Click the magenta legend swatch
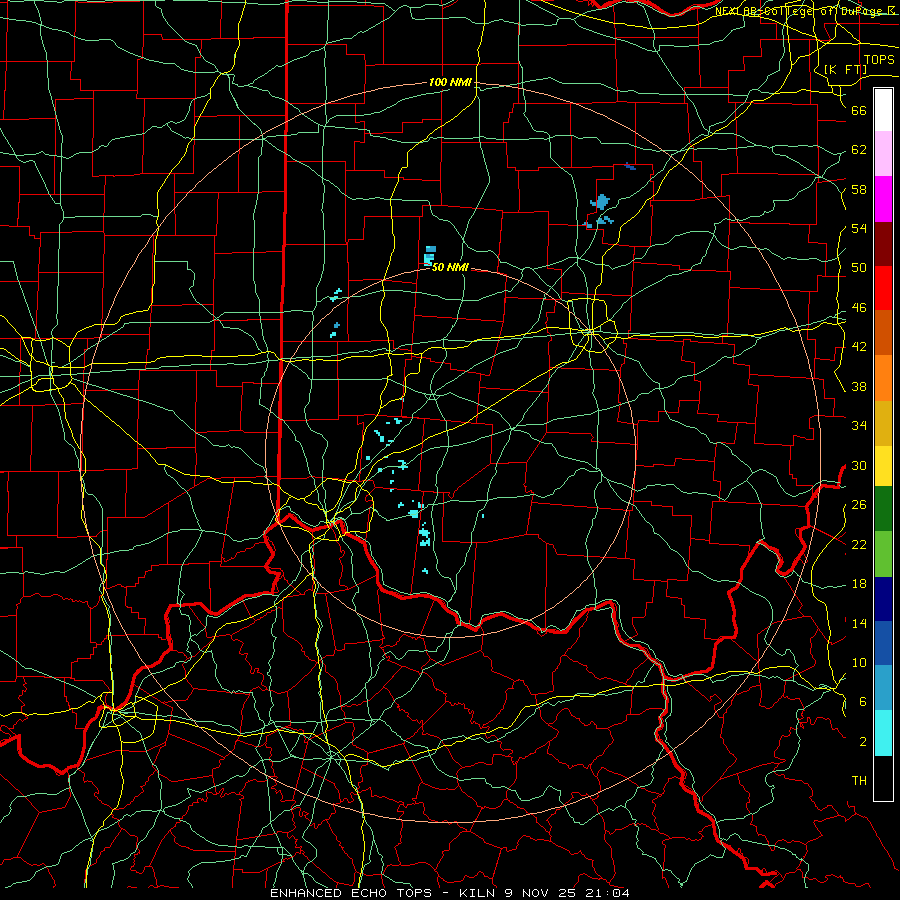Viewport: 900px width, 900px height. pyautogui.click(x=883, y=199)
